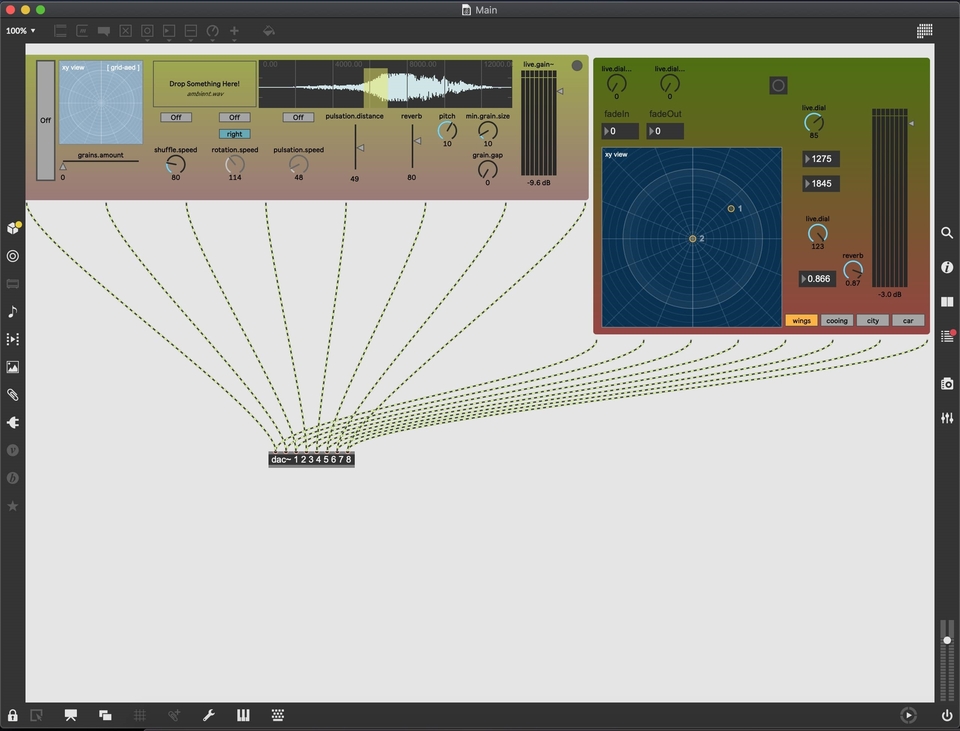Click the pitch dial
This screenshot has height=731, width=960.
(x=447, y=130)
